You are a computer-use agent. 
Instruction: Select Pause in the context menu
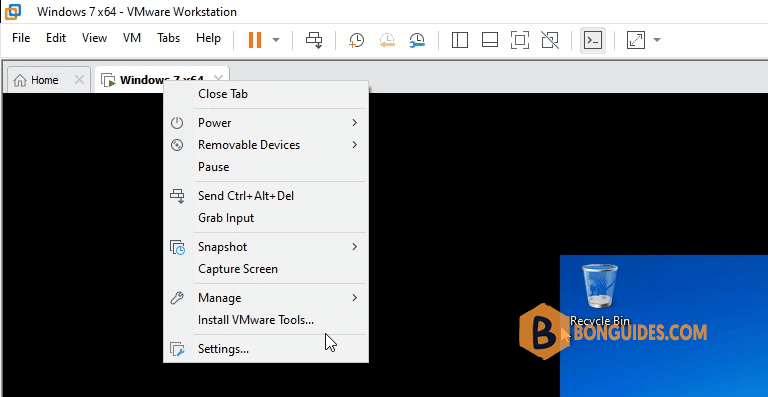266,167
